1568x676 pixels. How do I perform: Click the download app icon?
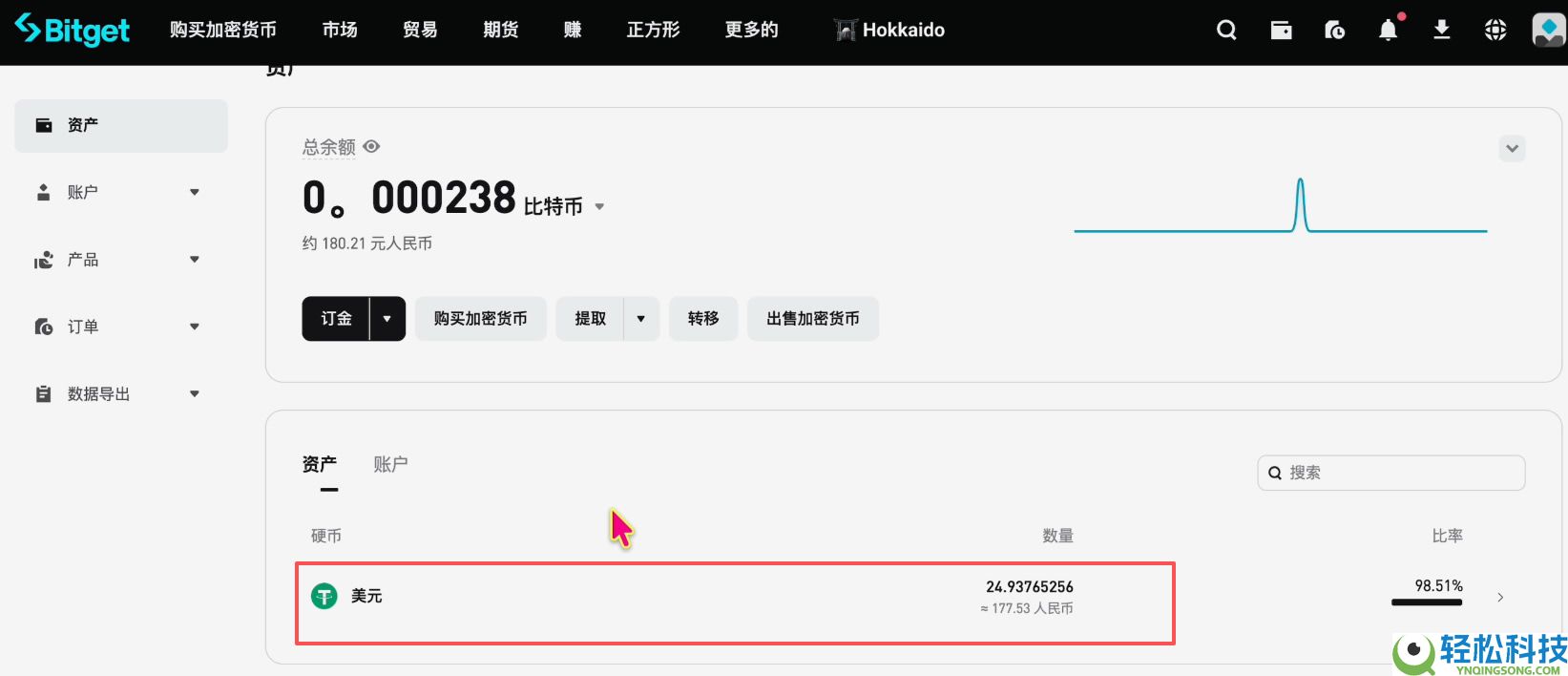(1442, 30)
